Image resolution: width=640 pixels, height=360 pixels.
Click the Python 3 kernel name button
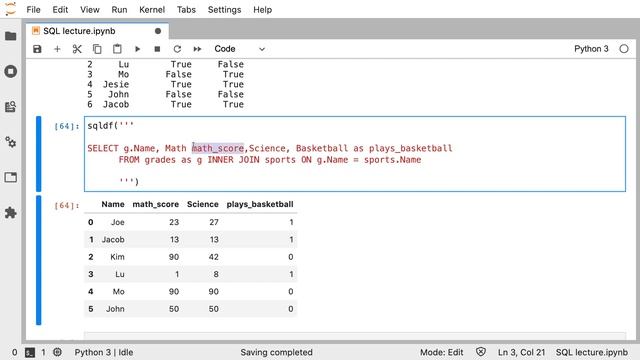pyautogui.click(x=591, y=49)
